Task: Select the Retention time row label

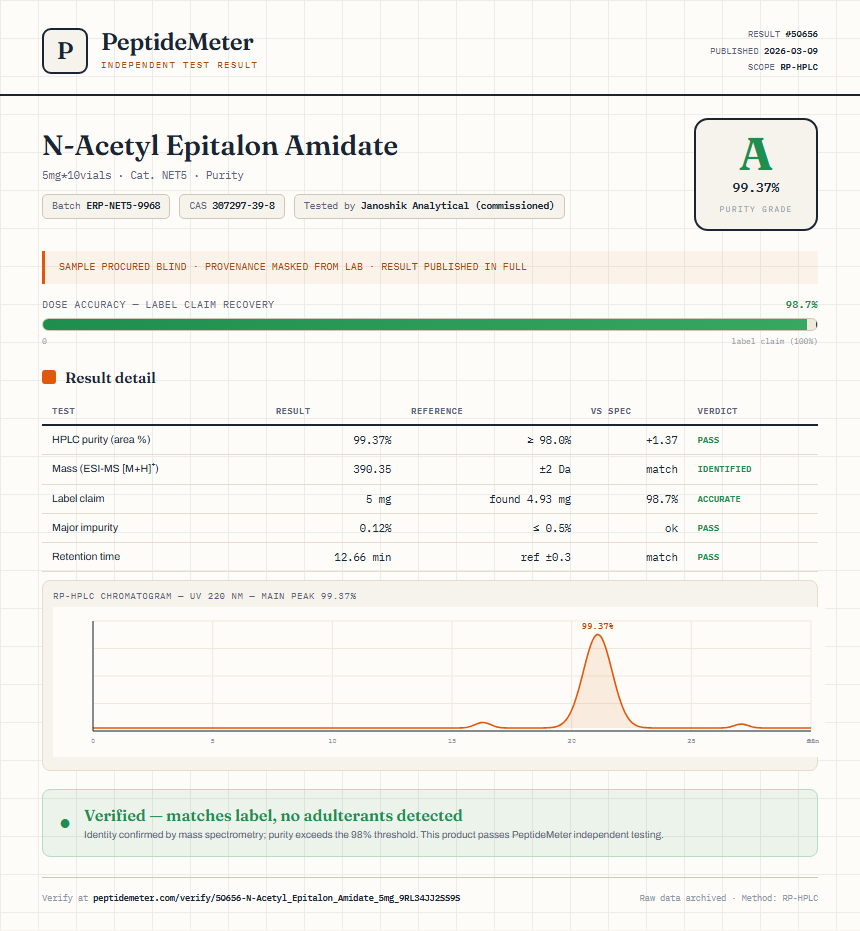Action: tap(86, 556)
